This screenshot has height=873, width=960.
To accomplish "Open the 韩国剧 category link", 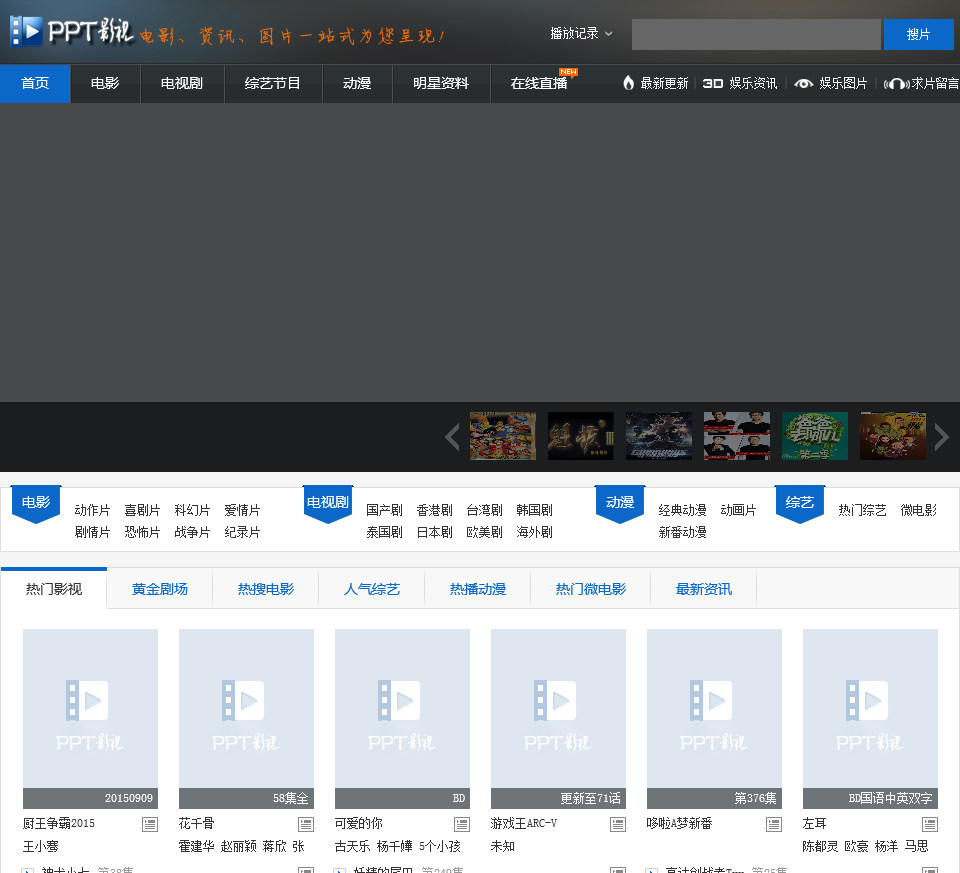I will 534,510.
